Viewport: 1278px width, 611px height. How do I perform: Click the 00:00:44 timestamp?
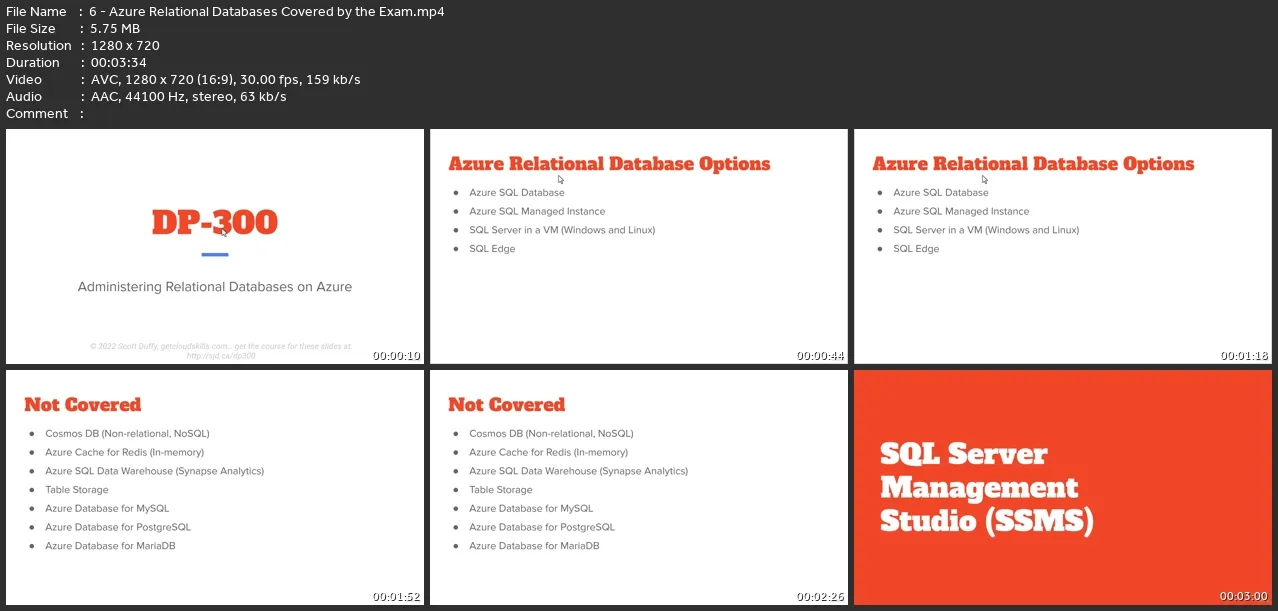(x=821, y=355)
